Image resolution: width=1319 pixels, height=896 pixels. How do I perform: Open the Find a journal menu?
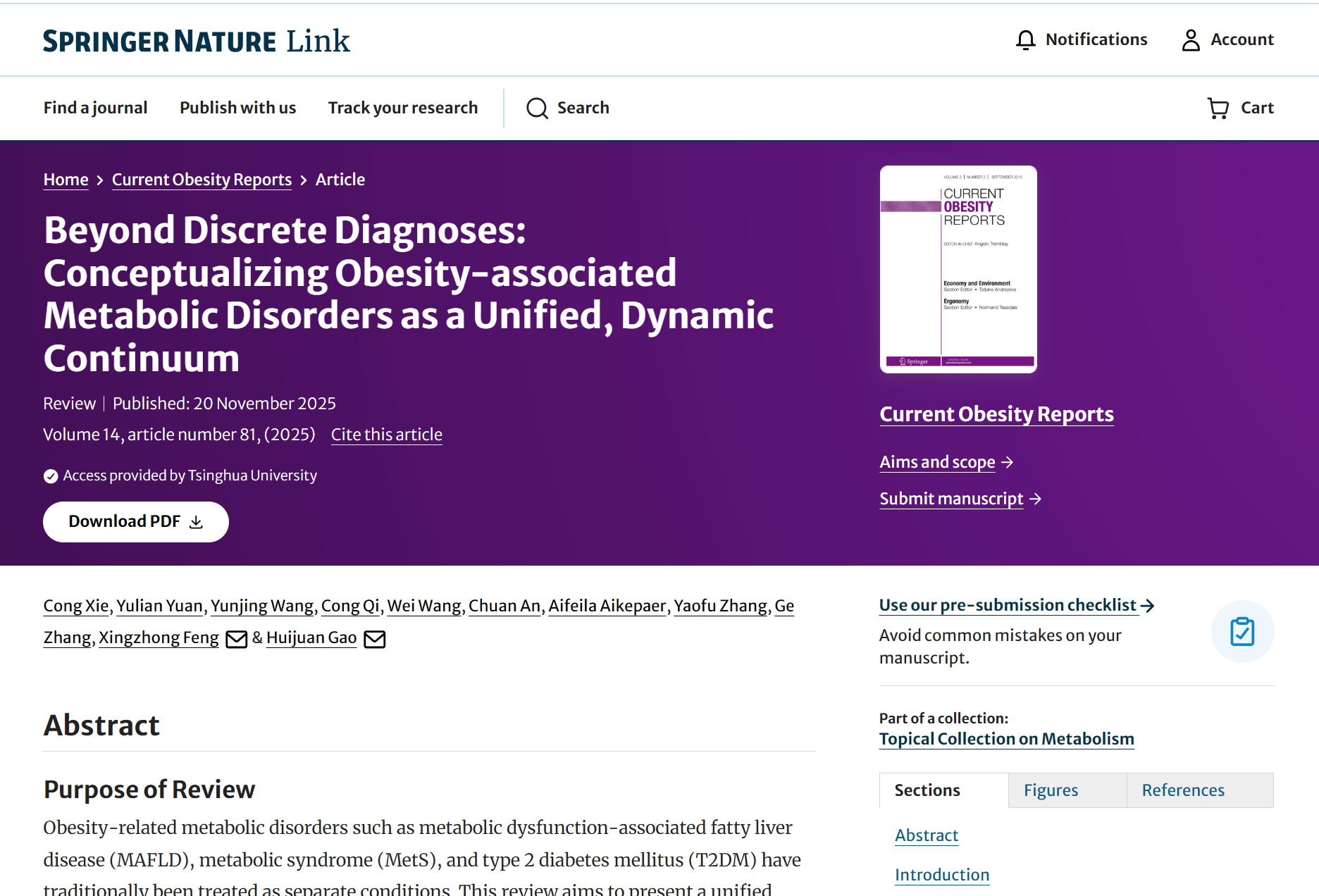click(x=95, y=108)
